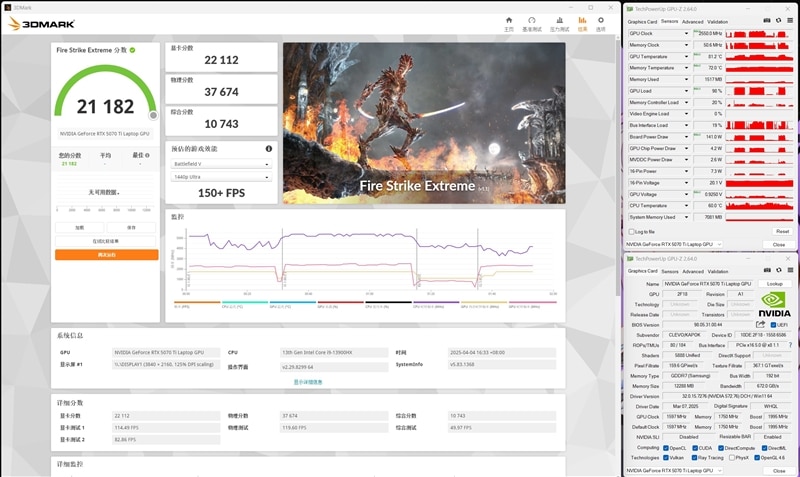
Task: Switch to Advanced tab in GPU-Z Sensors window
Action: tap(693, 20)
